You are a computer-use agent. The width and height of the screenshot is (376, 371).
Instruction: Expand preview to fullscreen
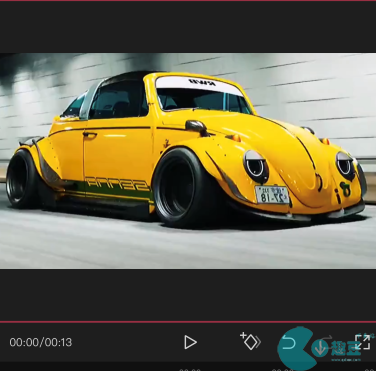(362, 342)
